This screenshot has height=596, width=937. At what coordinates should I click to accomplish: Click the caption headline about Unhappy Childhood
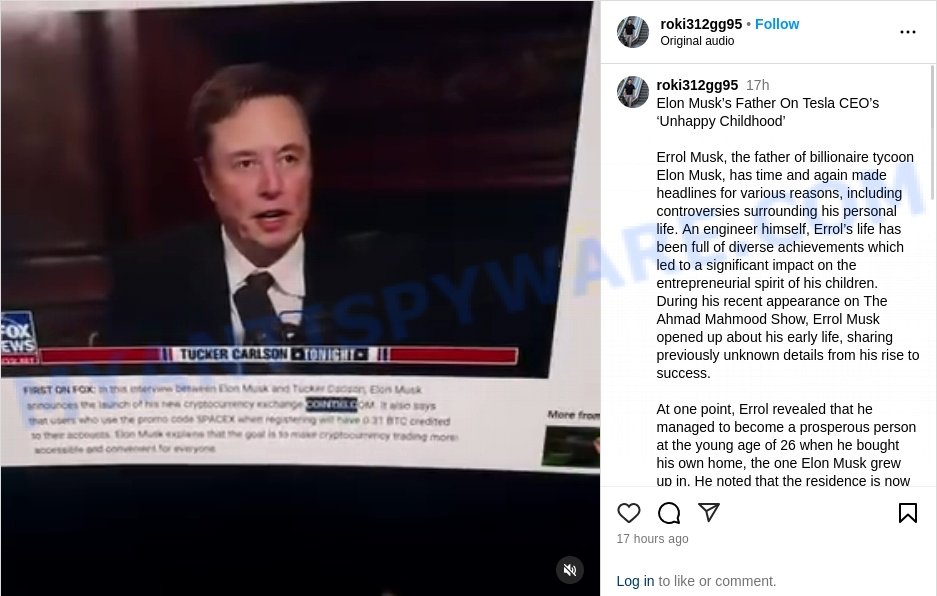pyautogui.click(x=767, y=112)
